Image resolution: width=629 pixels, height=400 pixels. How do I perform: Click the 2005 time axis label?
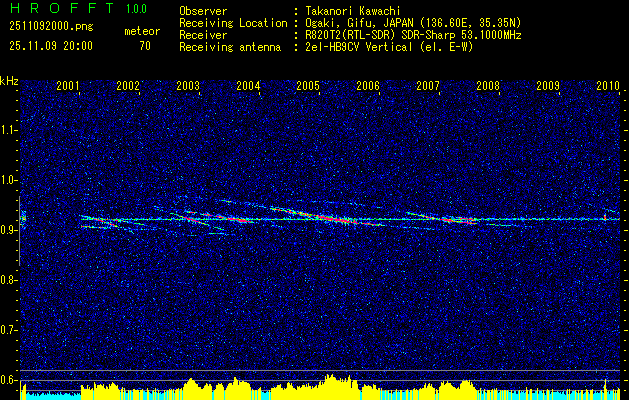(x=308, y=86)
